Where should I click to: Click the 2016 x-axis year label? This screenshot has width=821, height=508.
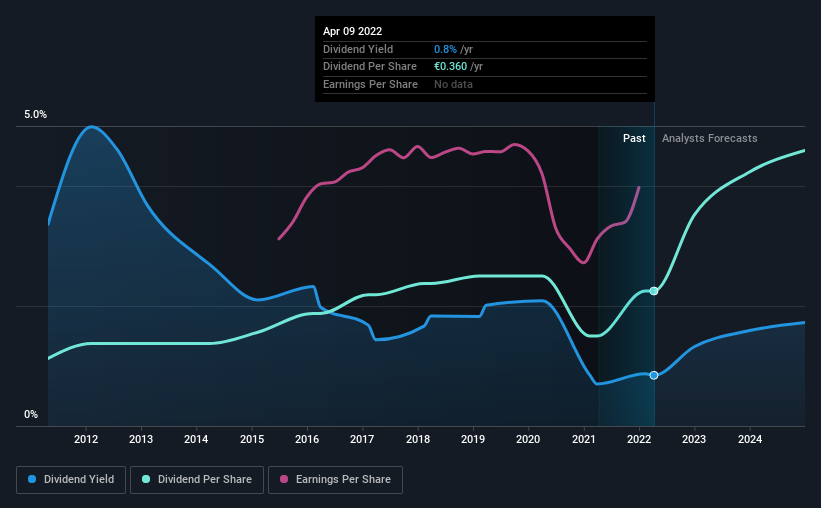pyautogui.click(x=307, y=439)
